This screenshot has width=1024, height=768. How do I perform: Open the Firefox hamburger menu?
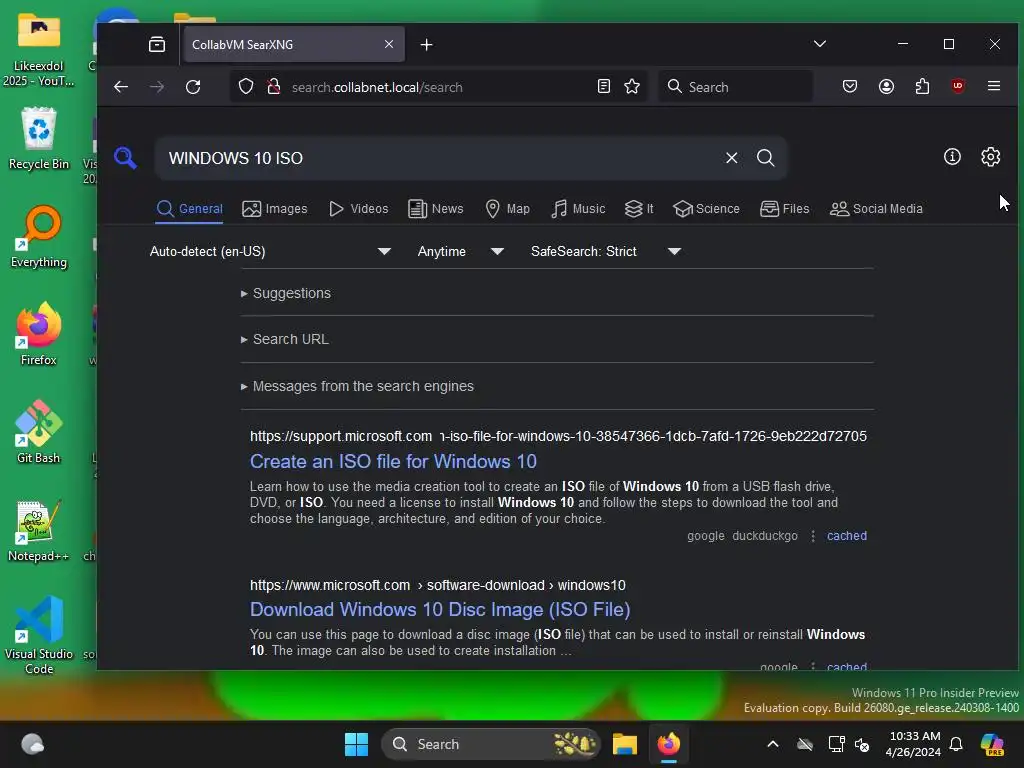[x=994, y=86]
